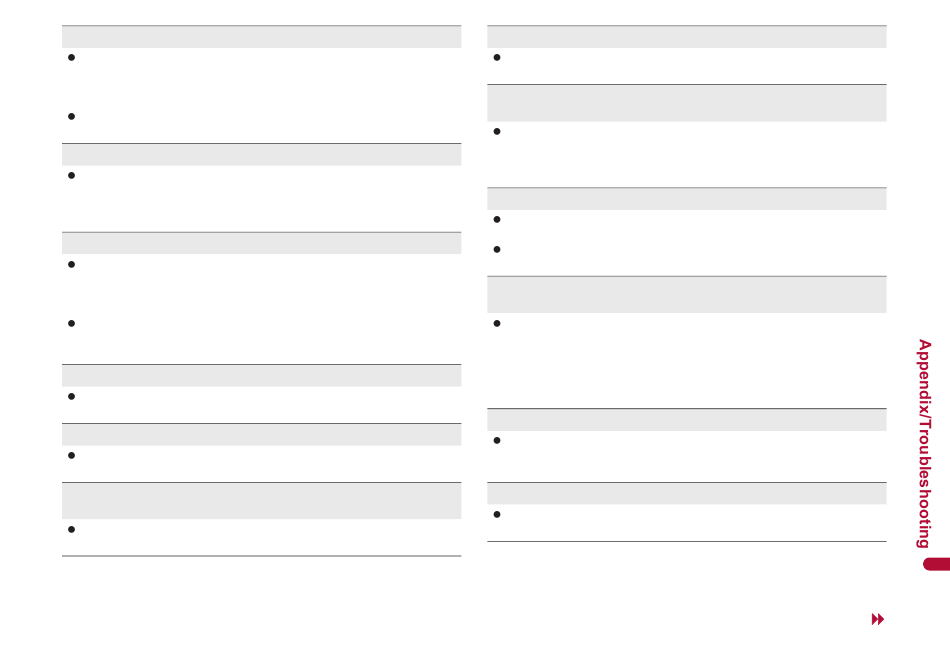Select the tall bottom gray header in left column

coord(261,501)
